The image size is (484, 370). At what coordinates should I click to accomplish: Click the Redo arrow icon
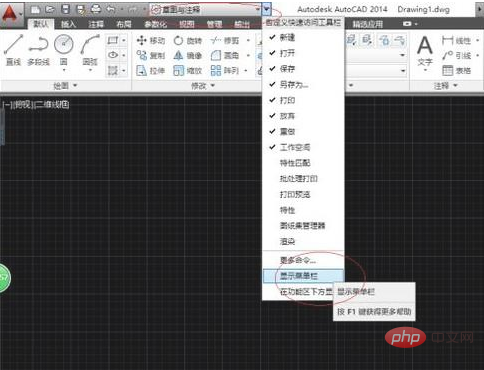coord(132,10)
